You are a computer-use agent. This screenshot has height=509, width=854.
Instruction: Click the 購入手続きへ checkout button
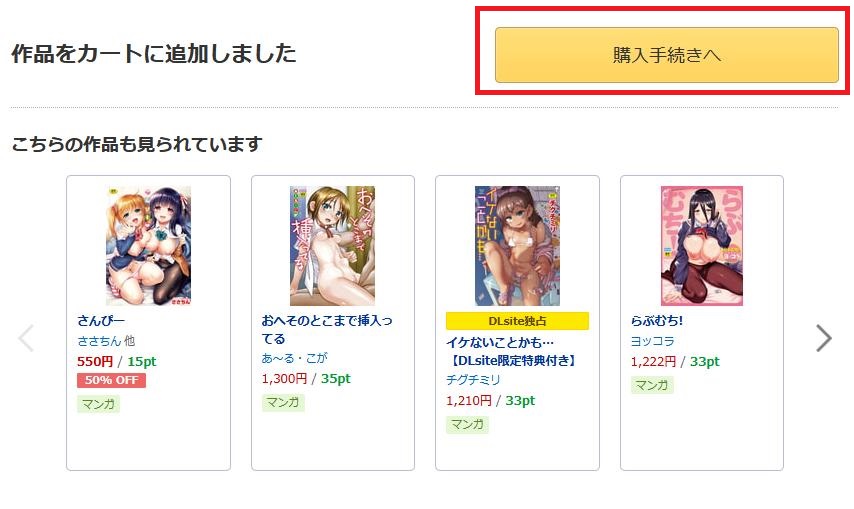pos(666,55)
